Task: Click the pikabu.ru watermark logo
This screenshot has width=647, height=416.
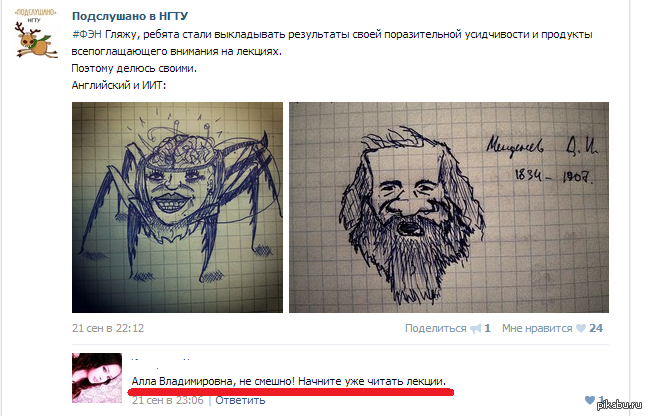Action: [x=620, y=405]
